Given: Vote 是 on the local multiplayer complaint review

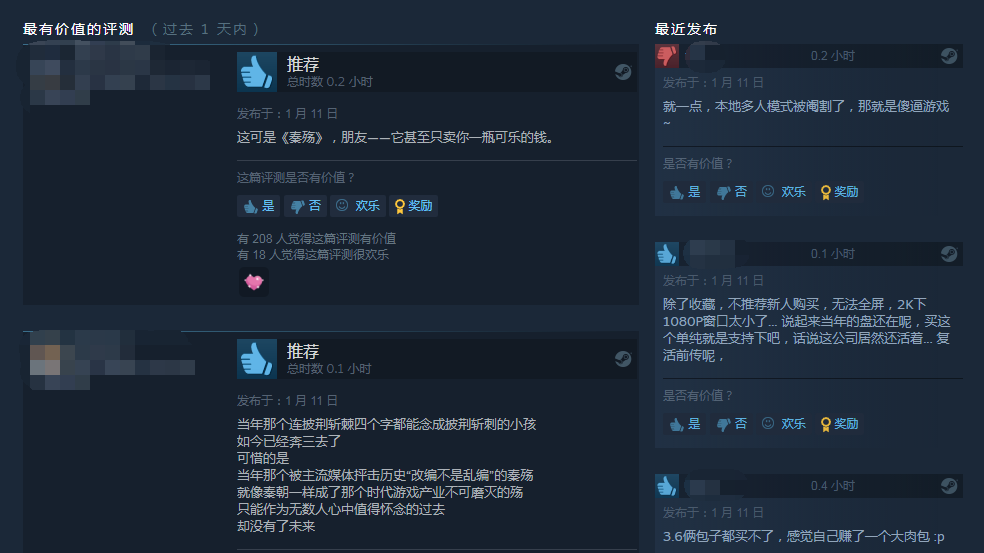Looking at the screenshot, I should 685,192.
